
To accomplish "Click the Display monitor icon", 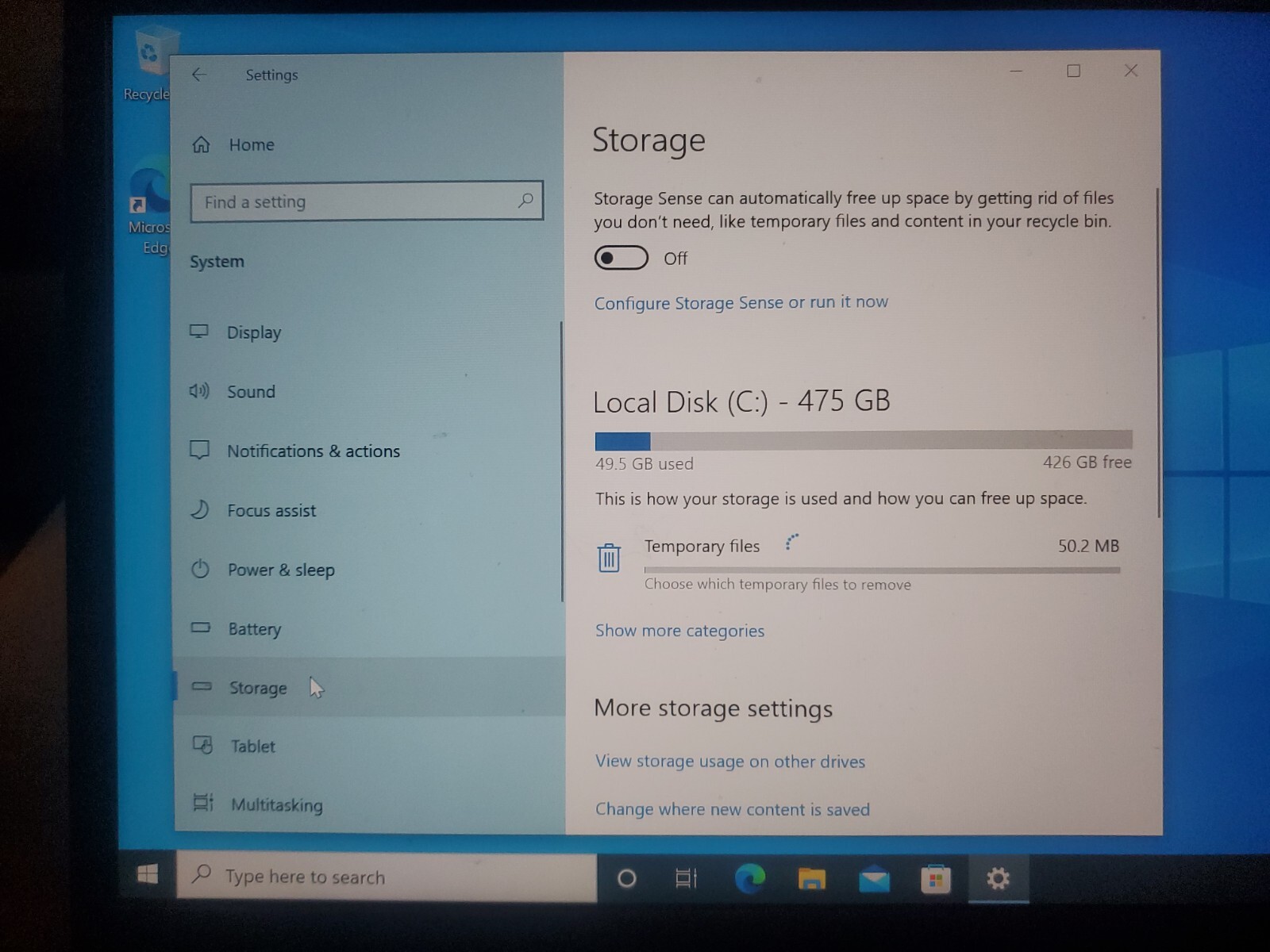I will (x=199, y=332).
